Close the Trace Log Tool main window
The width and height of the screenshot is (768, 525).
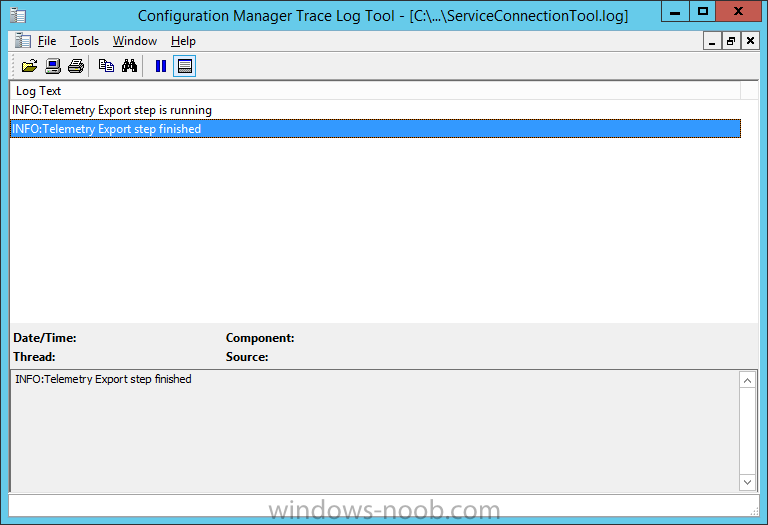(x=738, y=12)
